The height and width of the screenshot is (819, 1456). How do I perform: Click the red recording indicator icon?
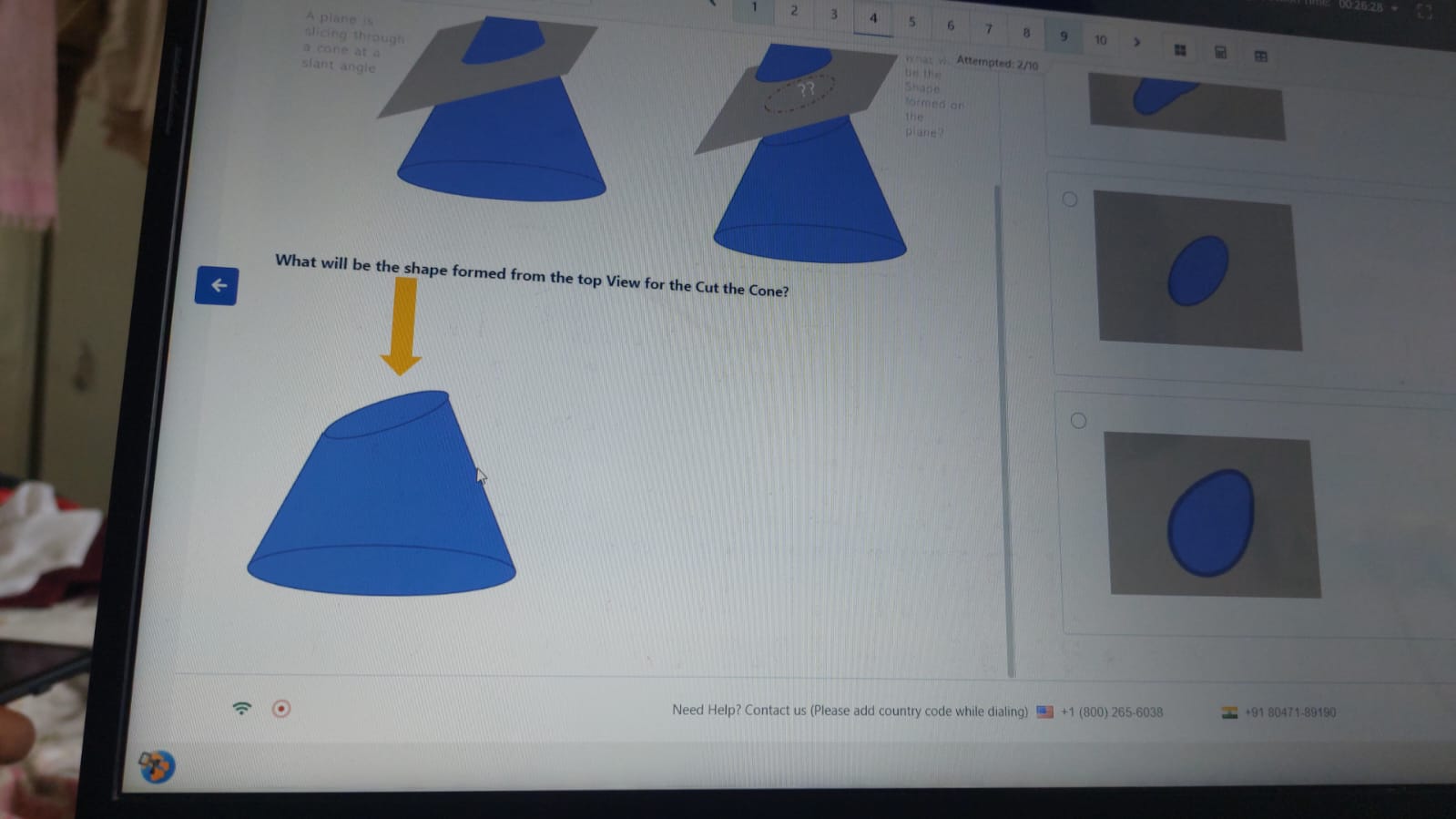[x=281, y=708]
